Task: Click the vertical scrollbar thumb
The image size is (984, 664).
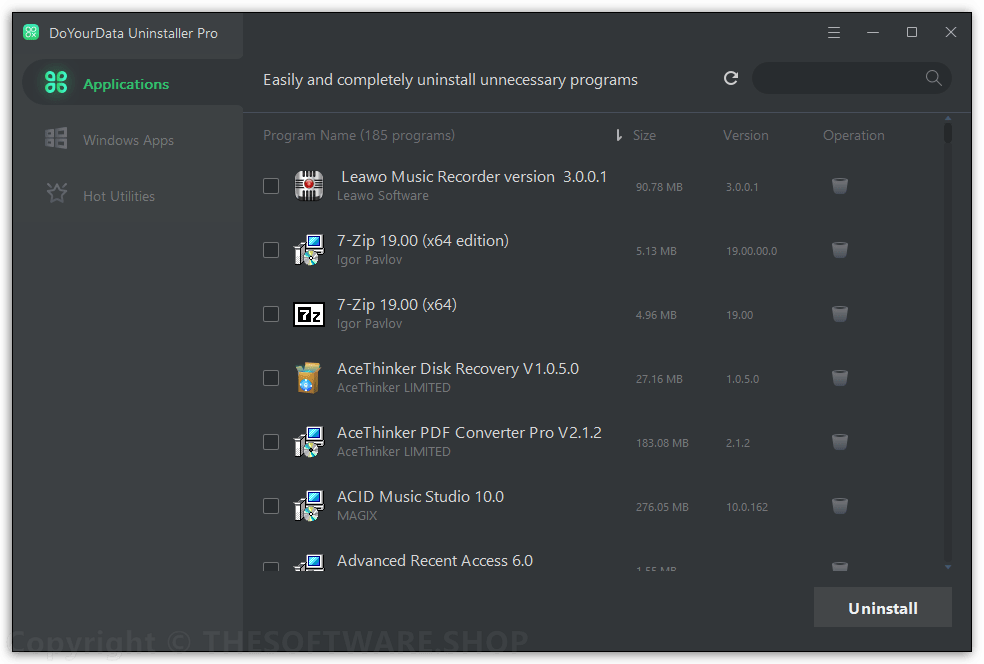Action: [948, 132]
